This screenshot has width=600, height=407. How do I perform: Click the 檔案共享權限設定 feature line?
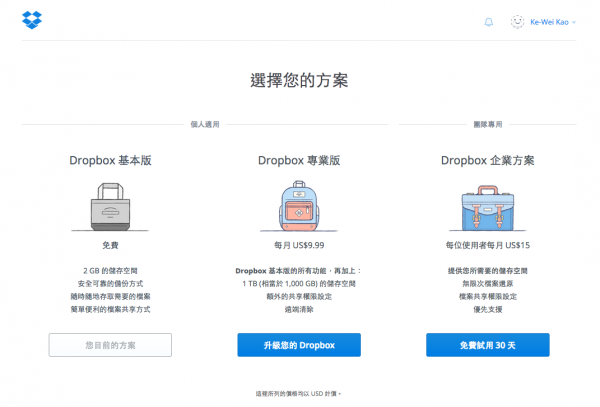488,296
